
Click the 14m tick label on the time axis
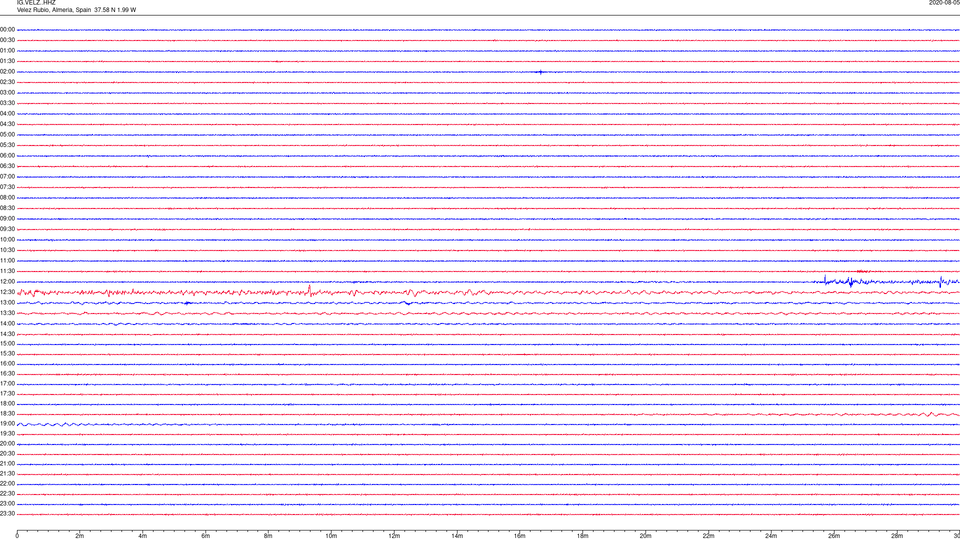457,536
